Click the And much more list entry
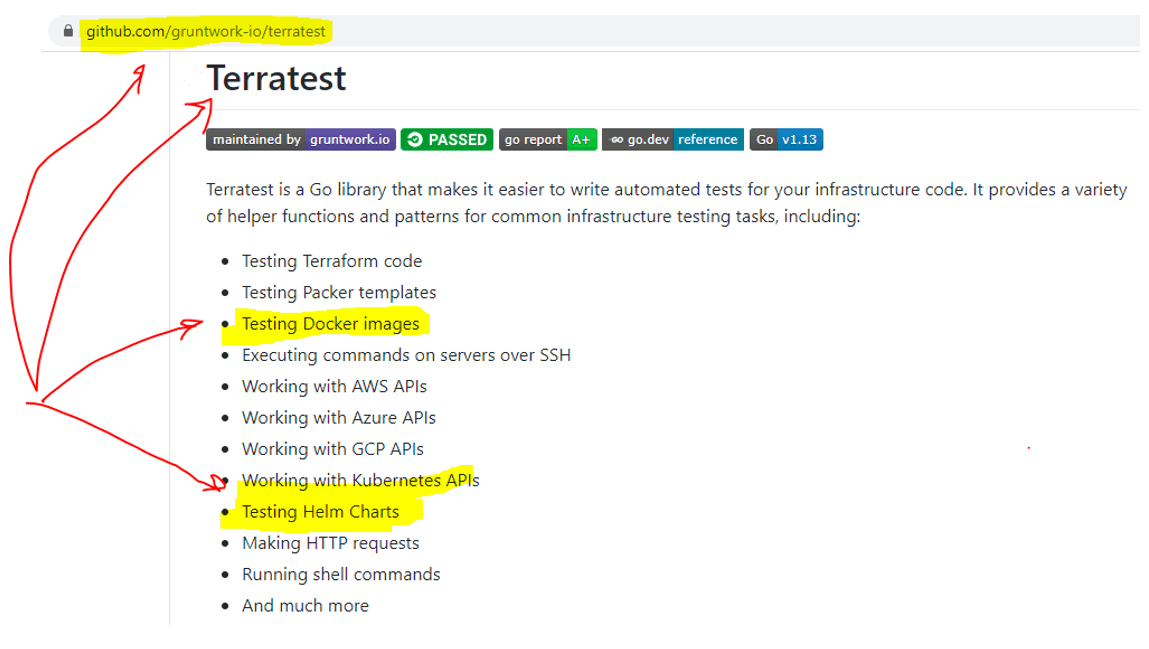This screenshot has width=1149, height=649. click(x=305, y=605)
